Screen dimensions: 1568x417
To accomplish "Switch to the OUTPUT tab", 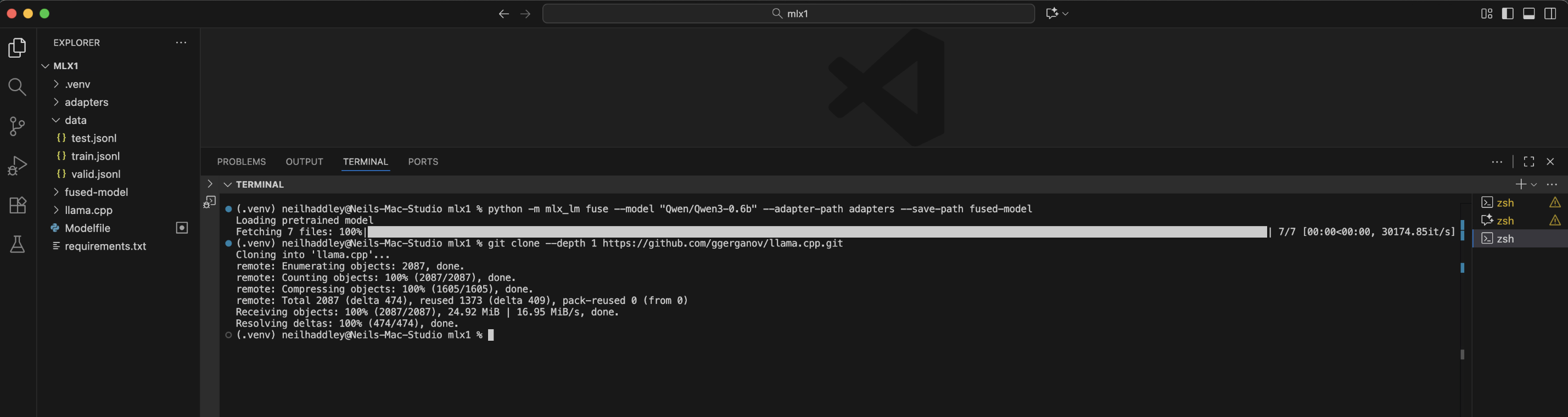I will pos(304,161).
